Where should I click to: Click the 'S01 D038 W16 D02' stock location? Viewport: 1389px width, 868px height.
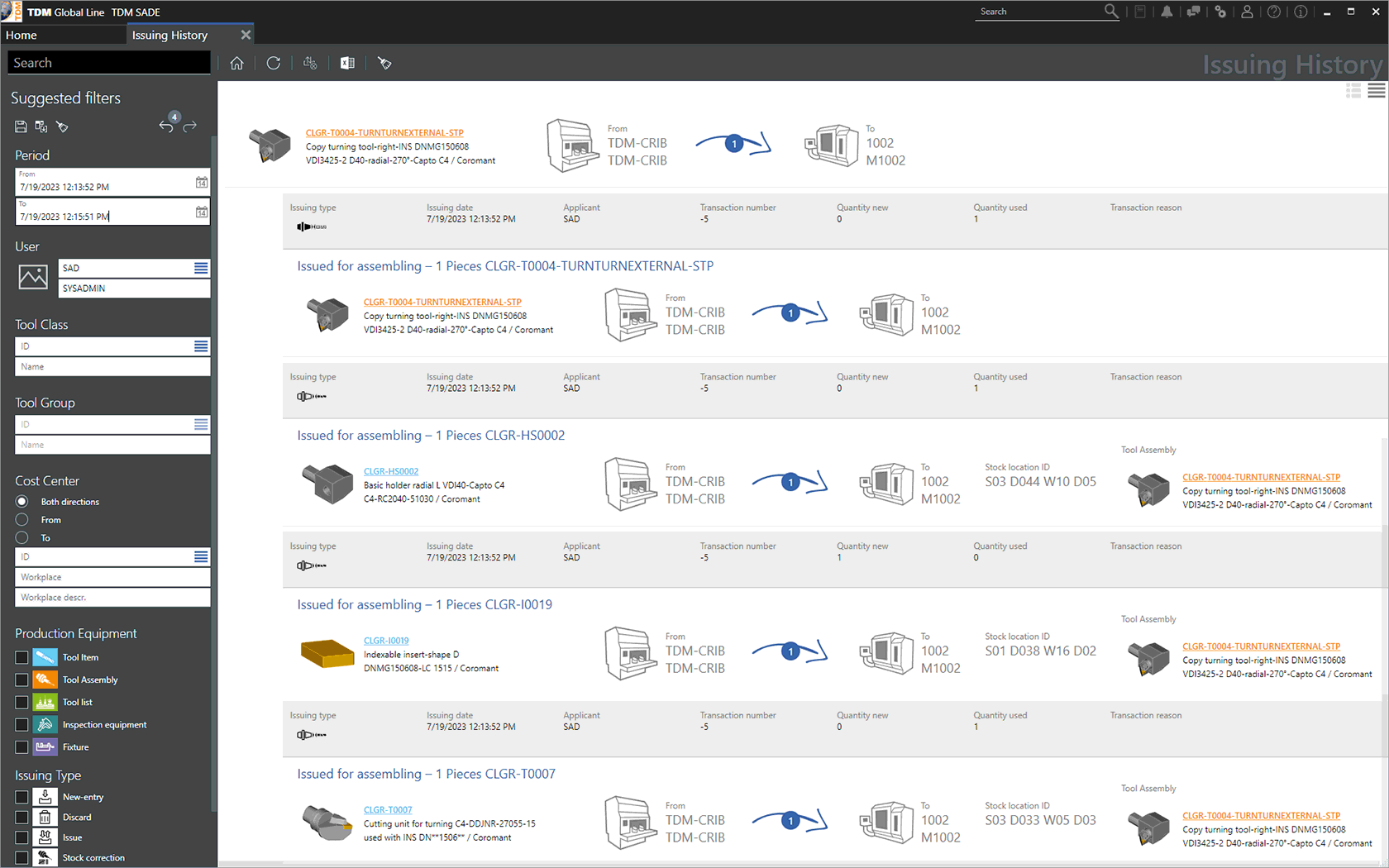pyautogui.click(x=1040, y=651)
